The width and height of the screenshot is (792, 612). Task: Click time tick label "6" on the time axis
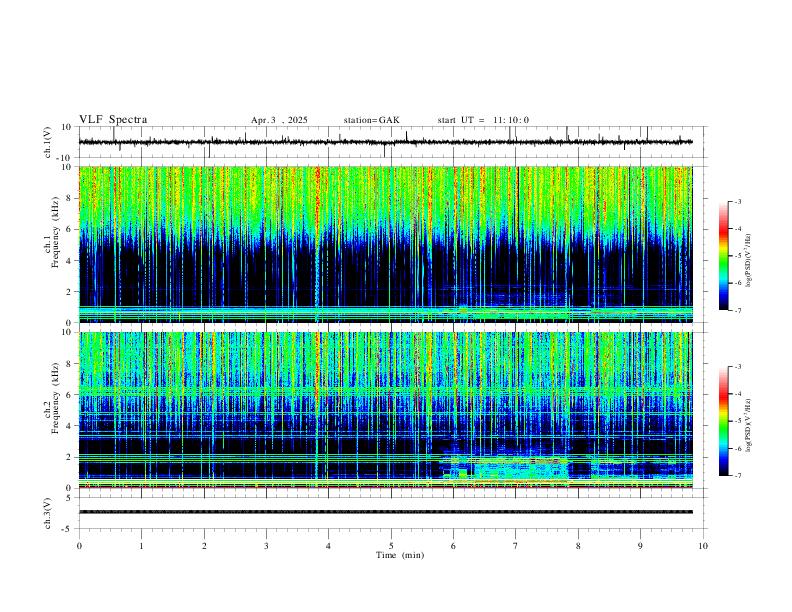point(454,546)
